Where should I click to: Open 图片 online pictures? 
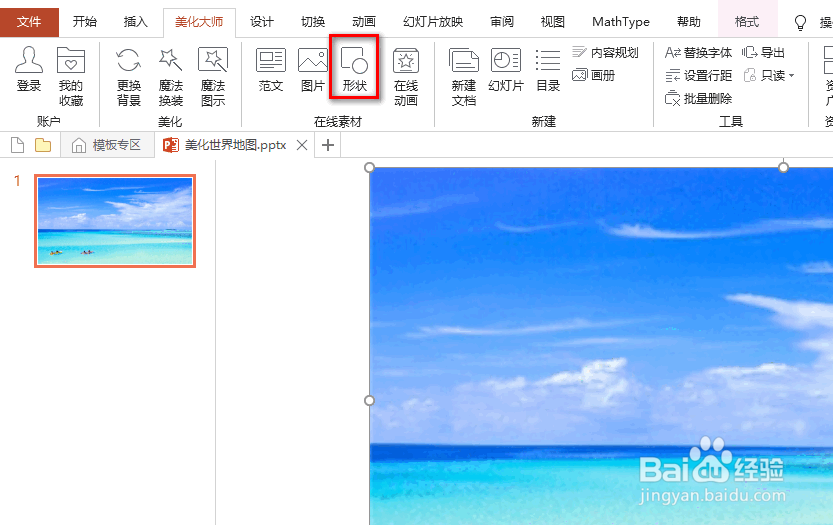(x=312, y=69)
